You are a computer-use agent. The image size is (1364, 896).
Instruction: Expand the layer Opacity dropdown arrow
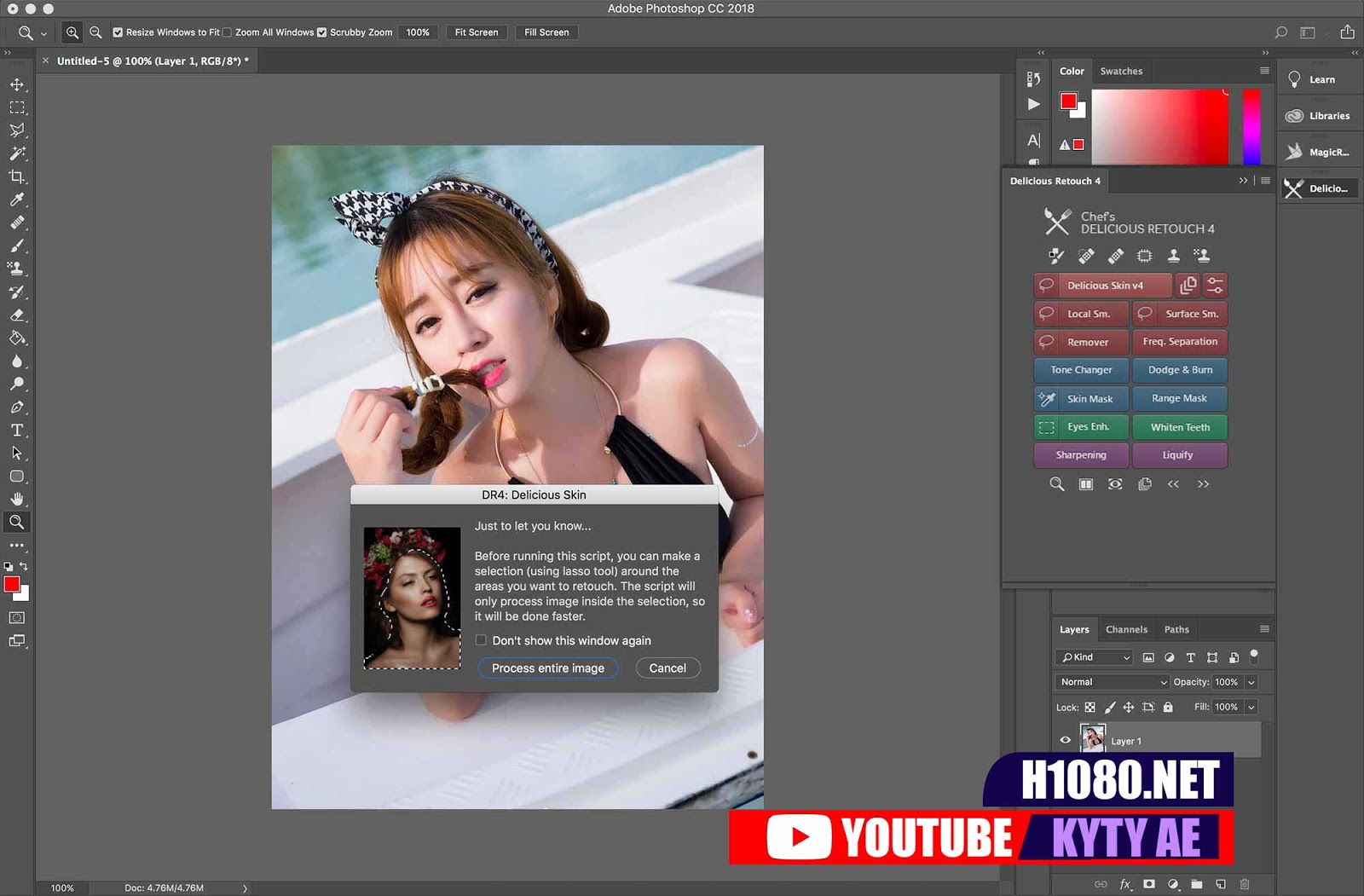pos(1251,682)
